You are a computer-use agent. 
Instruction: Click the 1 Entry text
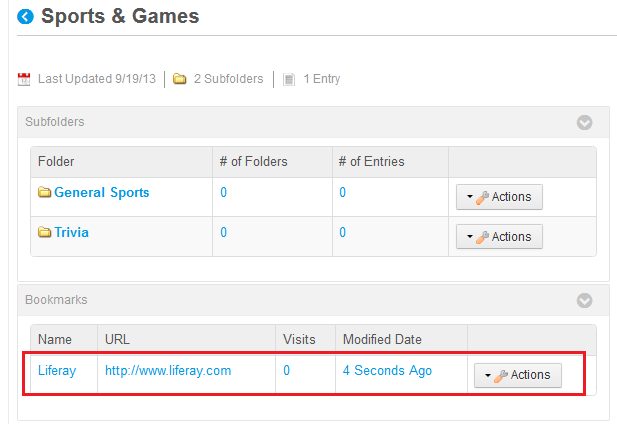point(321,79)
